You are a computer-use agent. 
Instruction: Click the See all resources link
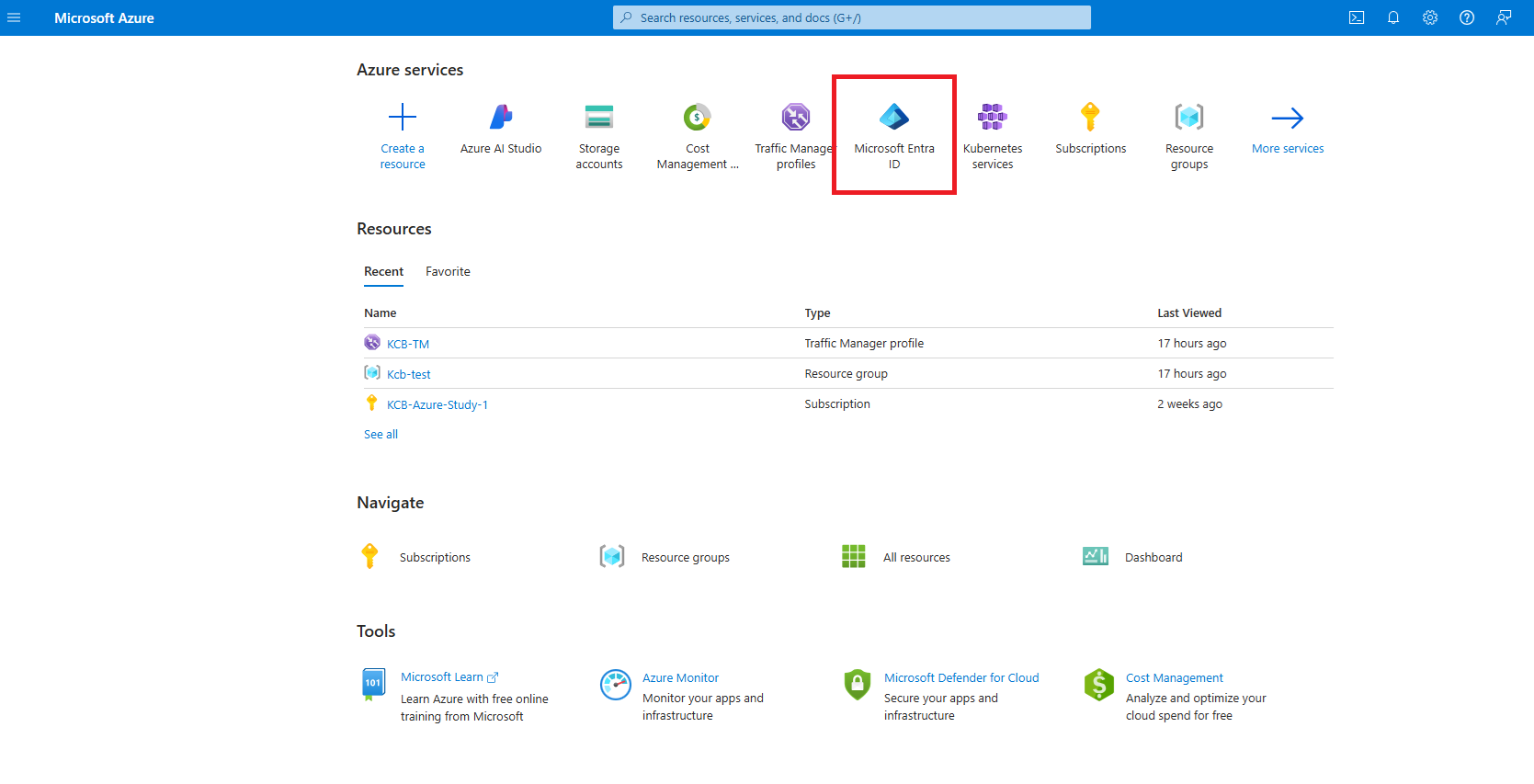tap(381, 435)
